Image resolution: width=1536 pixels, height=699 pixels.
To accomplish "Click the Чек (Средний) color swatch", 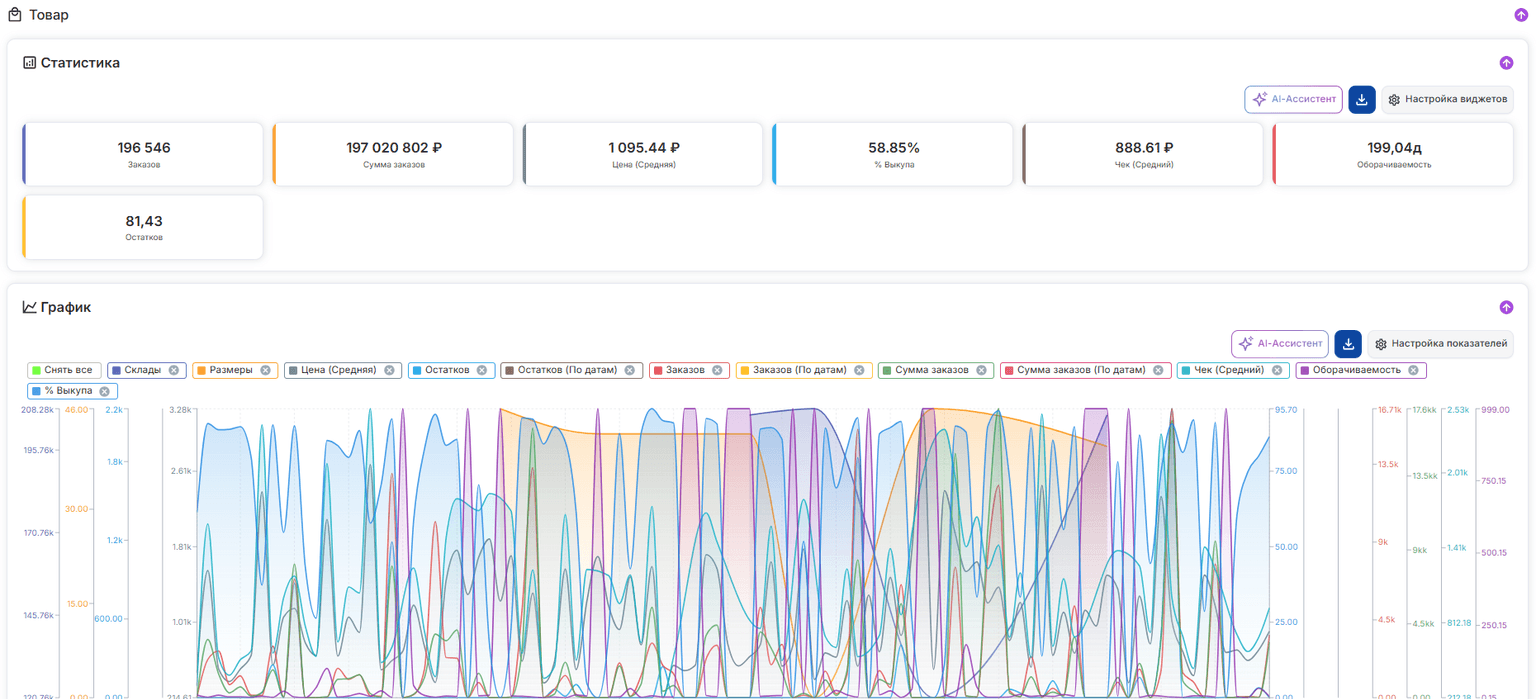I will point(1186,370).
